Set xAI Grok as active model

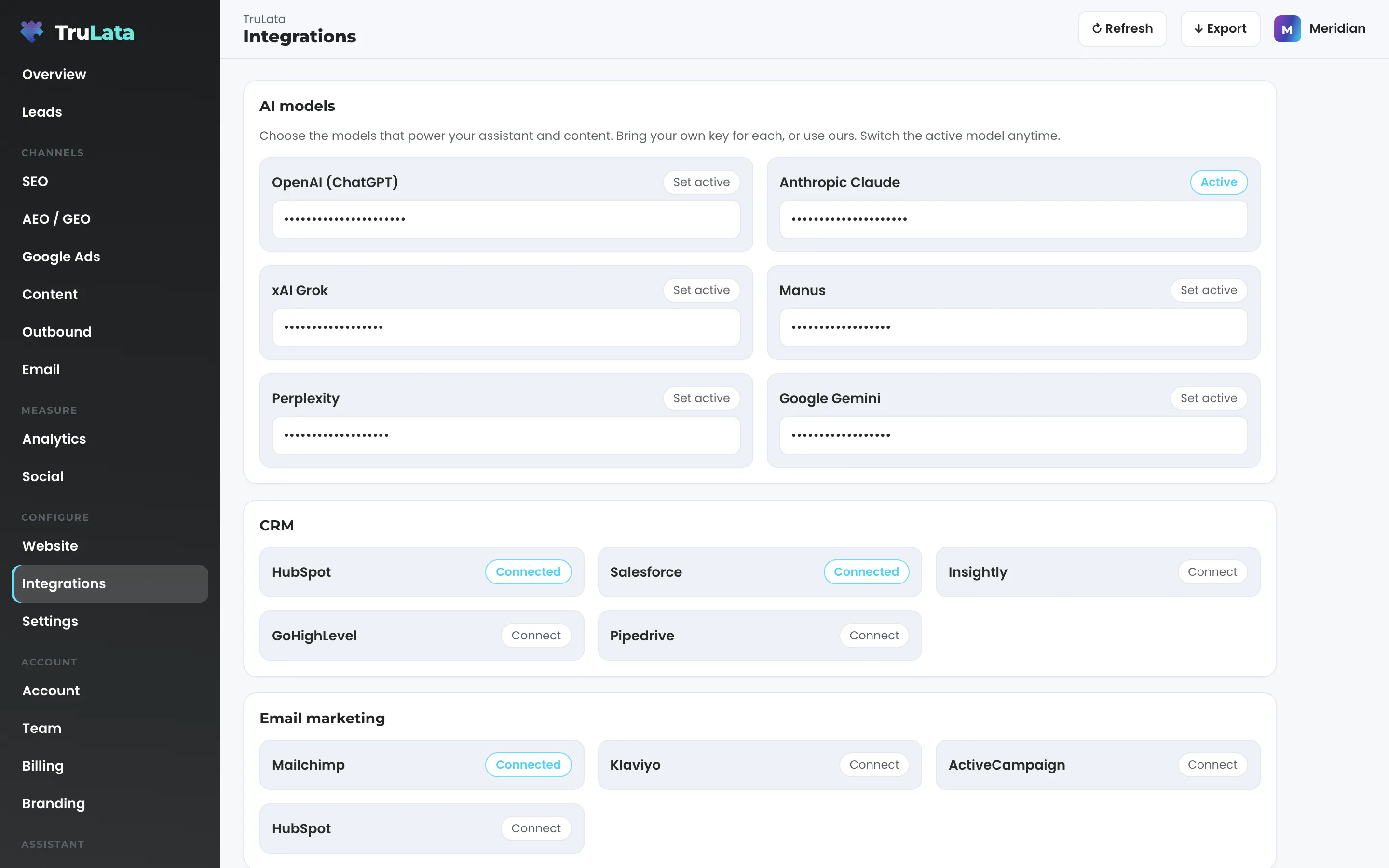click(x=701, y=290)
